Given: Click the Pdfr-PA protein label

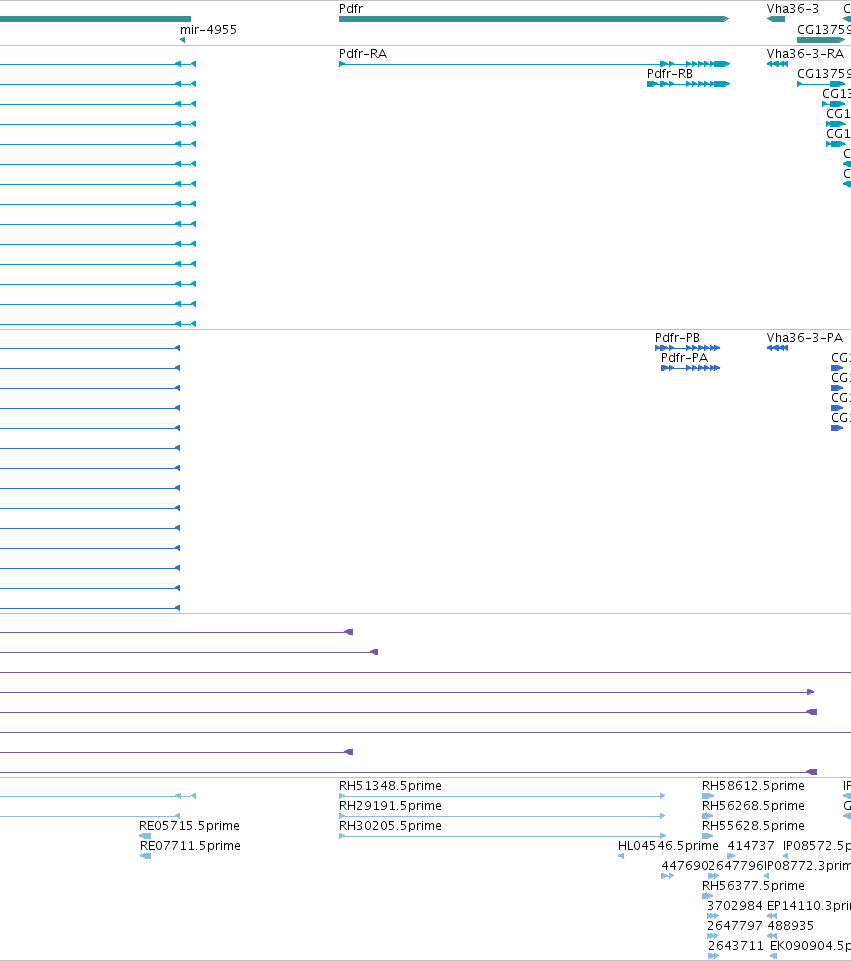Looking at the screenshot, I should coord(684,357).
